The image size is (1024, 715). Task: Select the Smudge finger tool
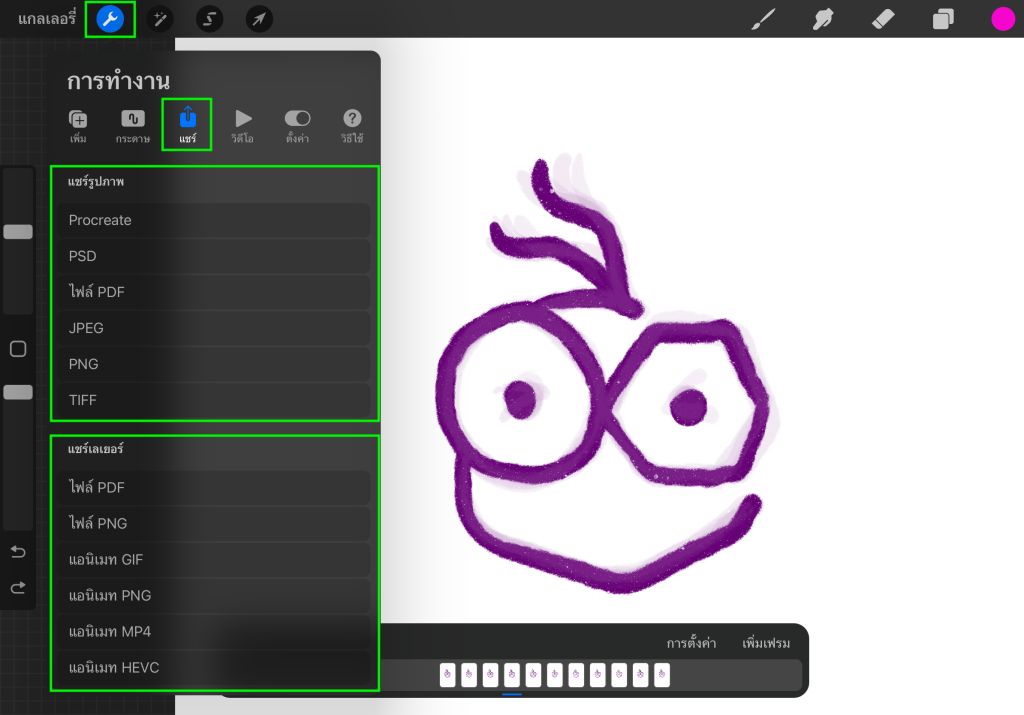coord(823,19)
